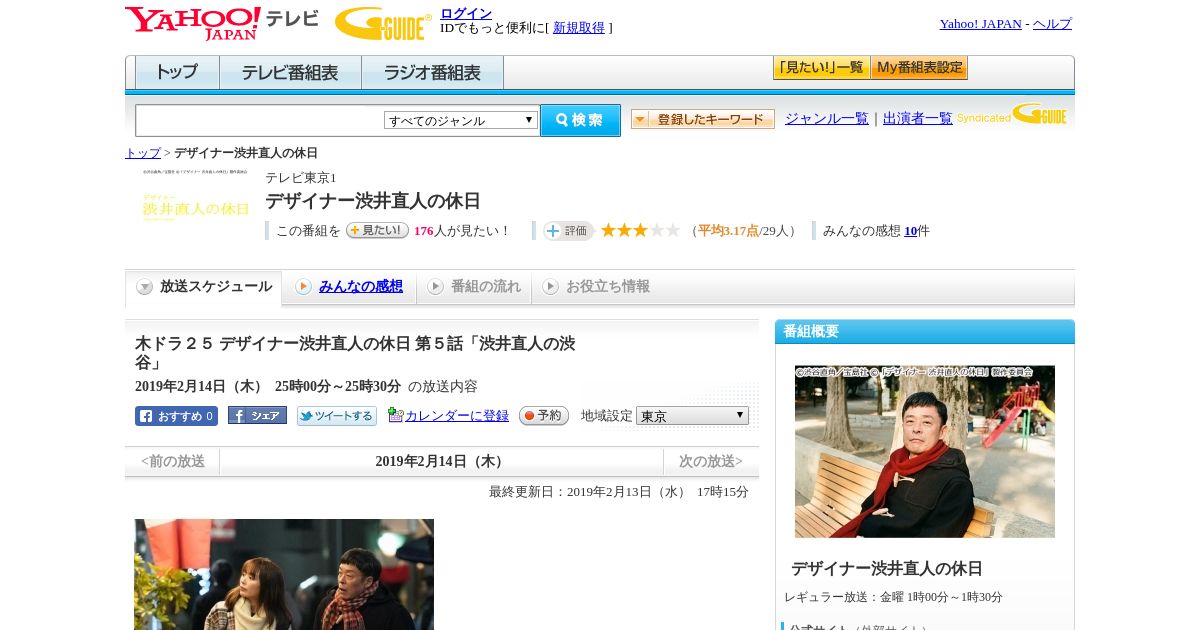Open the 10 reviews count link

click(x=911, y=231)
